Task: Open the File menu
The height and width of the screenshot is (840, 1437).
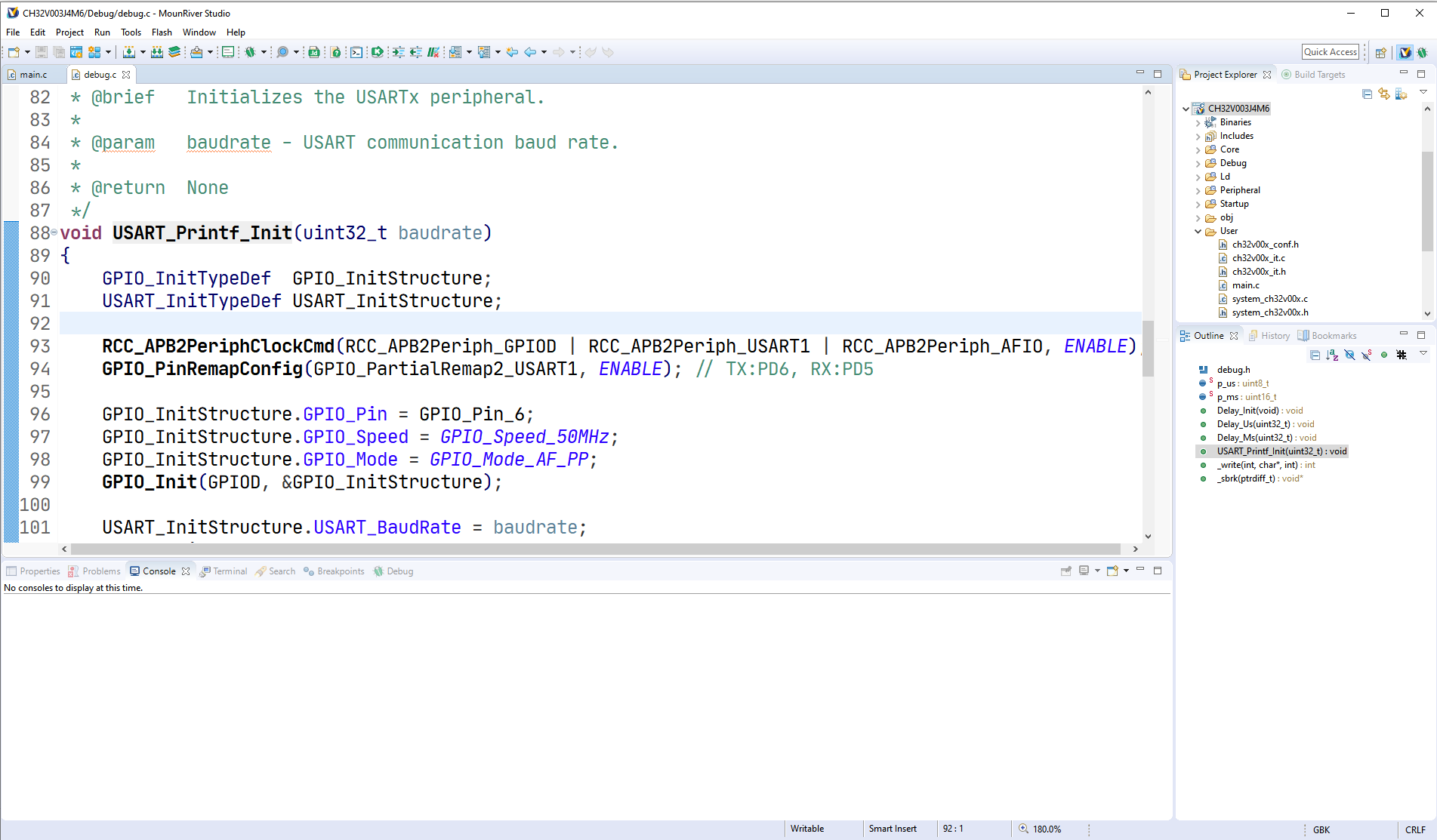Action: coord(13,32)
